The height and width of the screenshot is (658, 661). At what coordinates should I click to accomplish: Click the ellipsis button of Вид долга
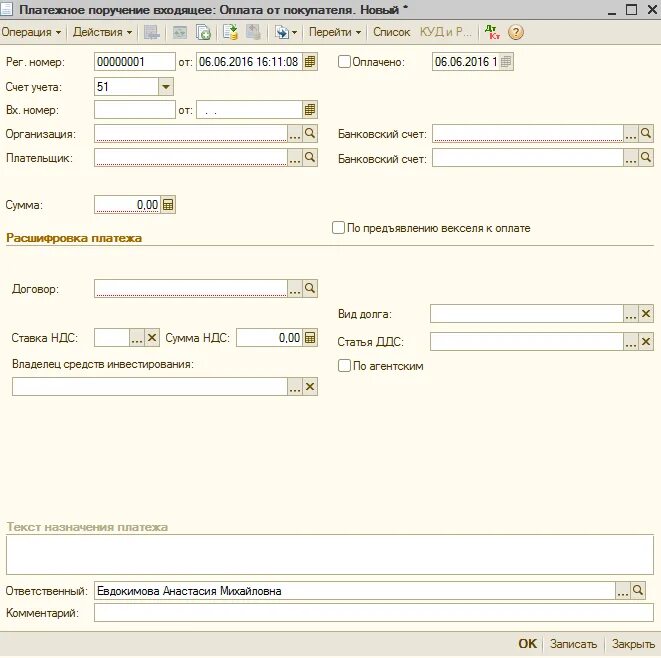(631, 314)
